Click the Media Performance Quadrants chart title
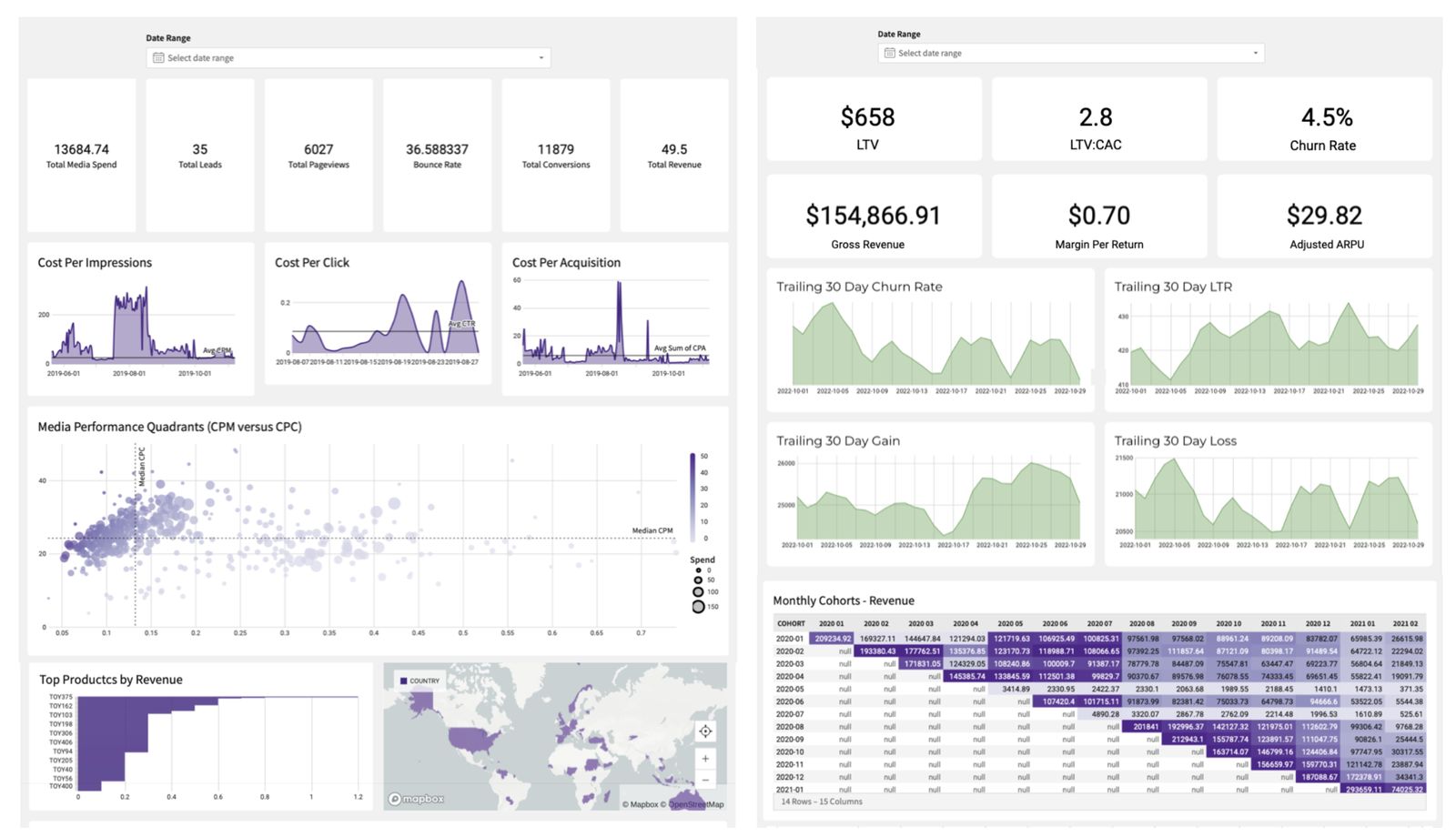This screenshot has height=837, width=1456. pyautogui.click(x=170, y=427)
